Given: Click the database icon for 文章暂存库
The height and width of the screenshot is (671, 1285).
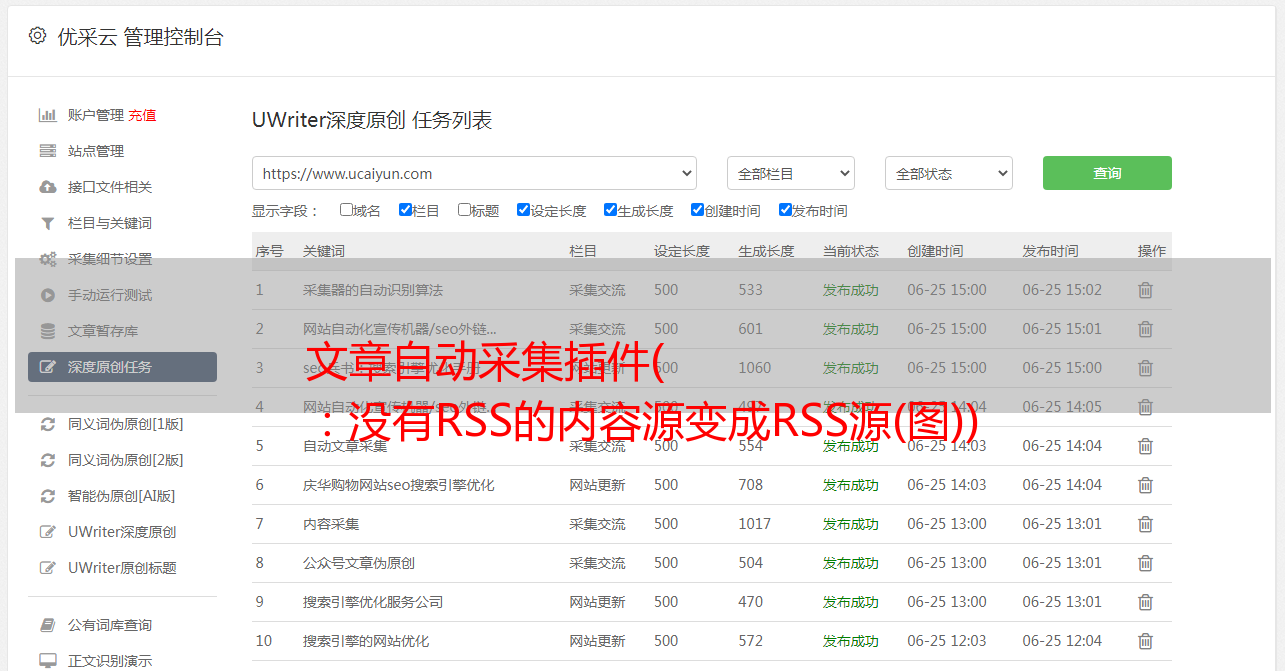Looking at the screenshot, I should (x=47, y=331).
